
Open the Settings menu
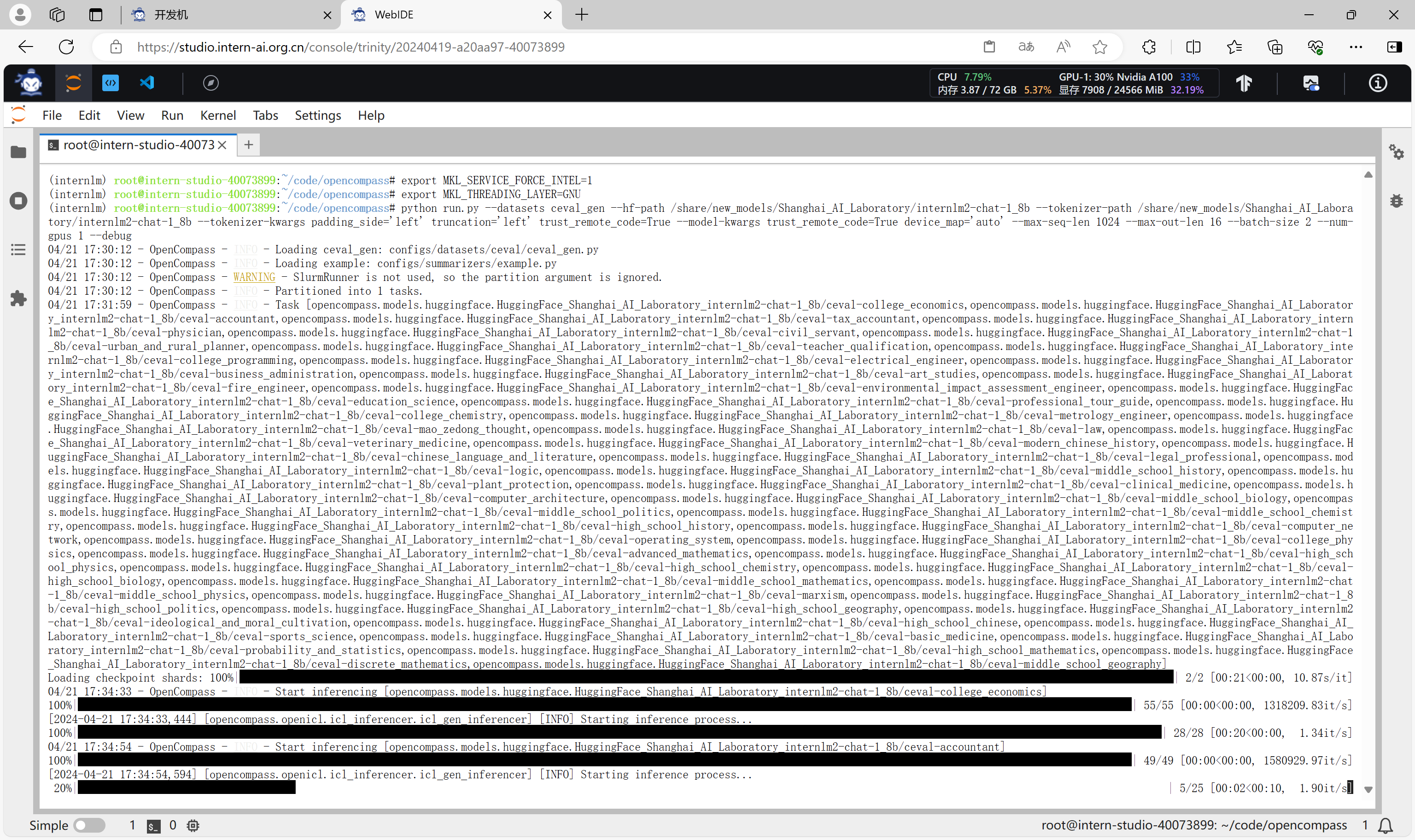317,116
